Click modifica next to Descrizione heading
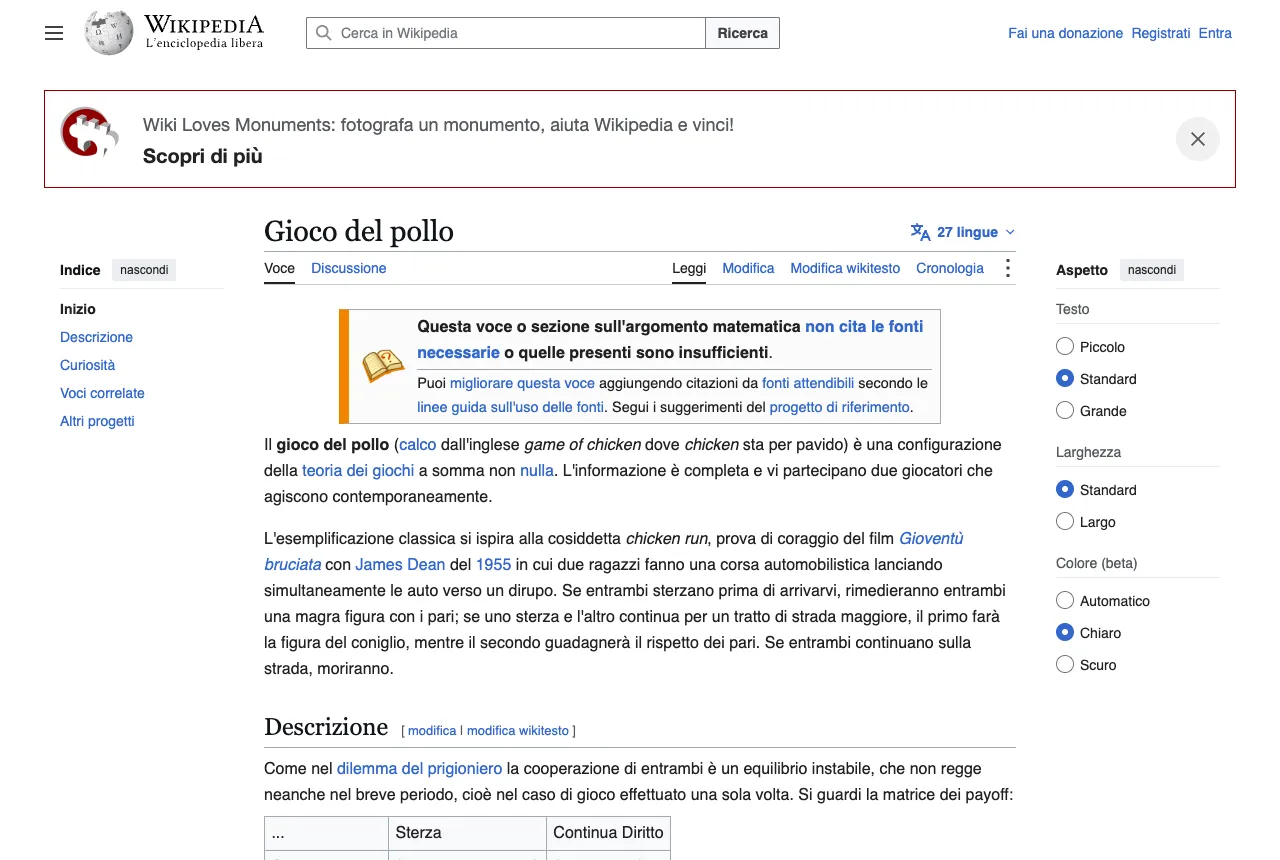Viewport: 1280px width, 860px height. click(432, 731)
